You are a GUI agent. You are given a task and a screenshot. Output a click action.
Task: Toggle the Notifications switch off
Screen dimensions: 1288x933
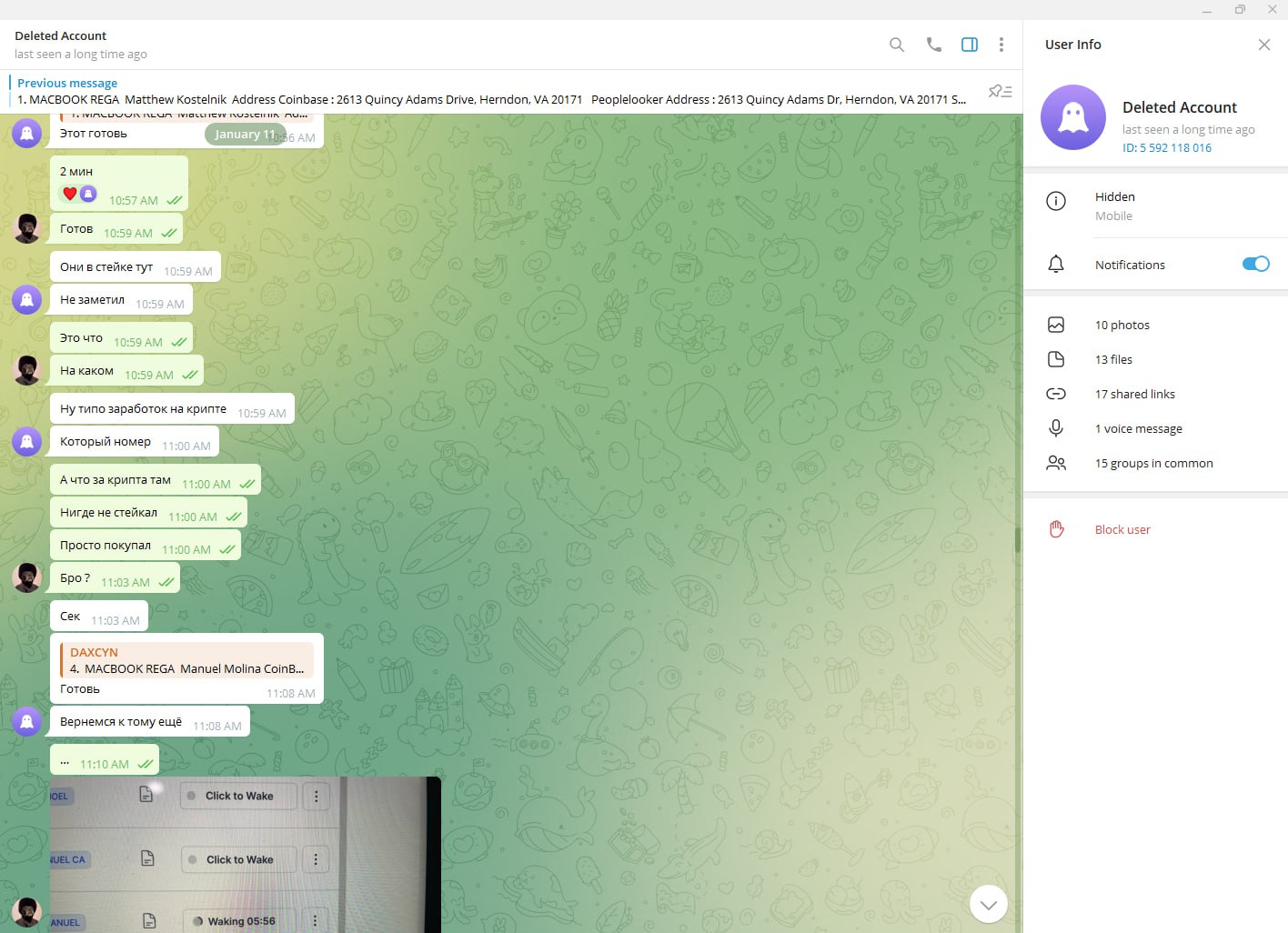1255,264
